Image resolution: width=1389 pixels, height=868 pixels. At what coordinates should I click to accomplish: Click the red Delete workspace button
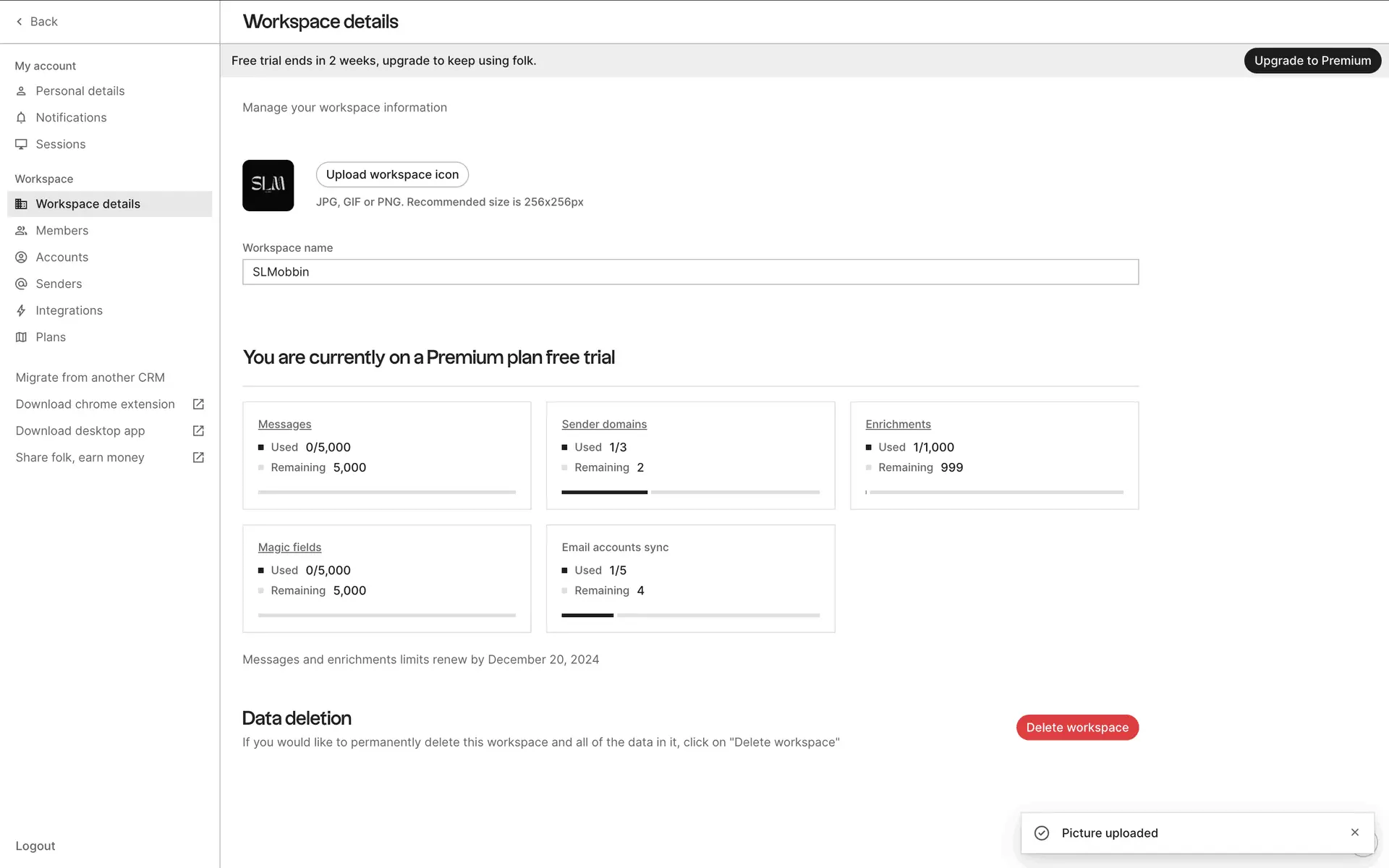pos(1076,728)
